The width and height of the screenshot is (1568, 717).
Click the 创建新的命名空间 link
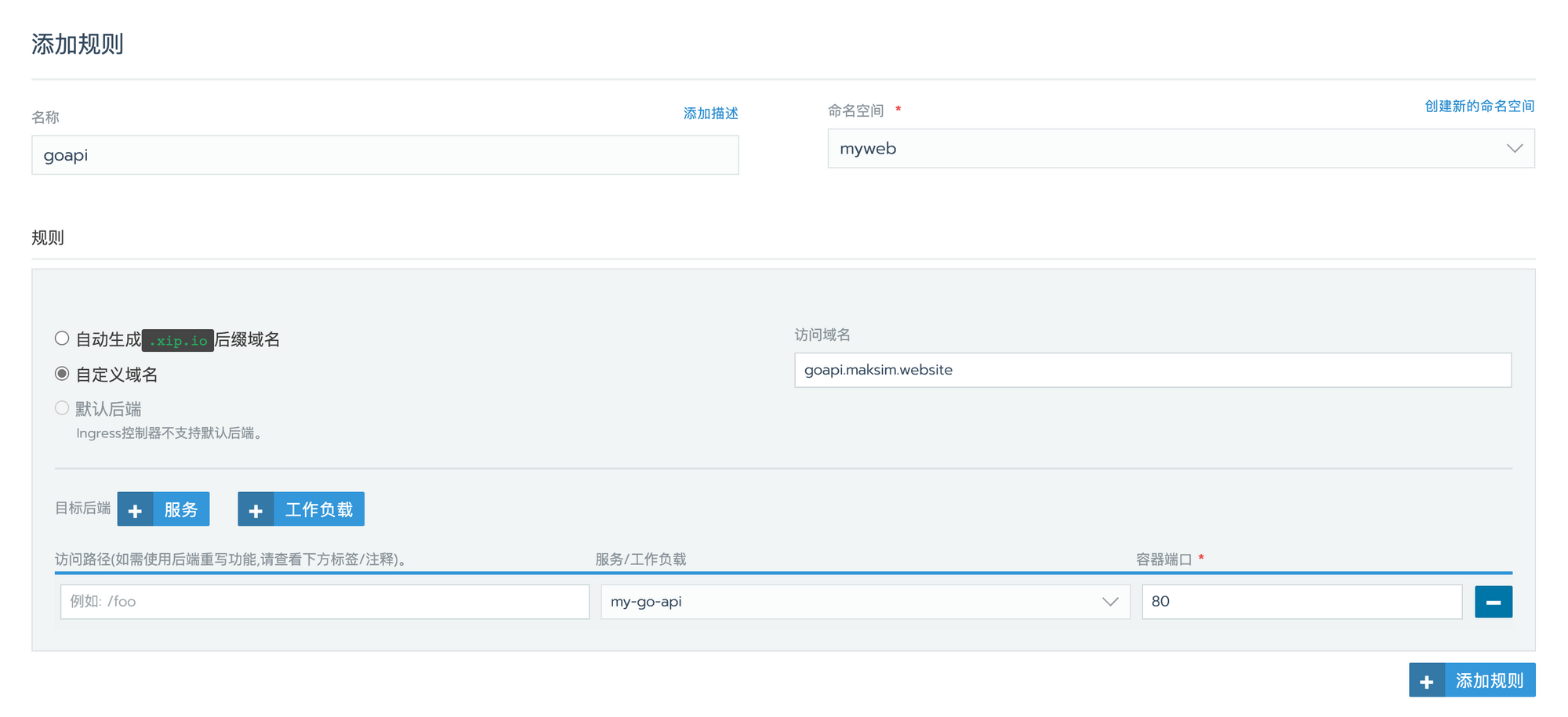pyautogui.click(x=1479, y=107)
